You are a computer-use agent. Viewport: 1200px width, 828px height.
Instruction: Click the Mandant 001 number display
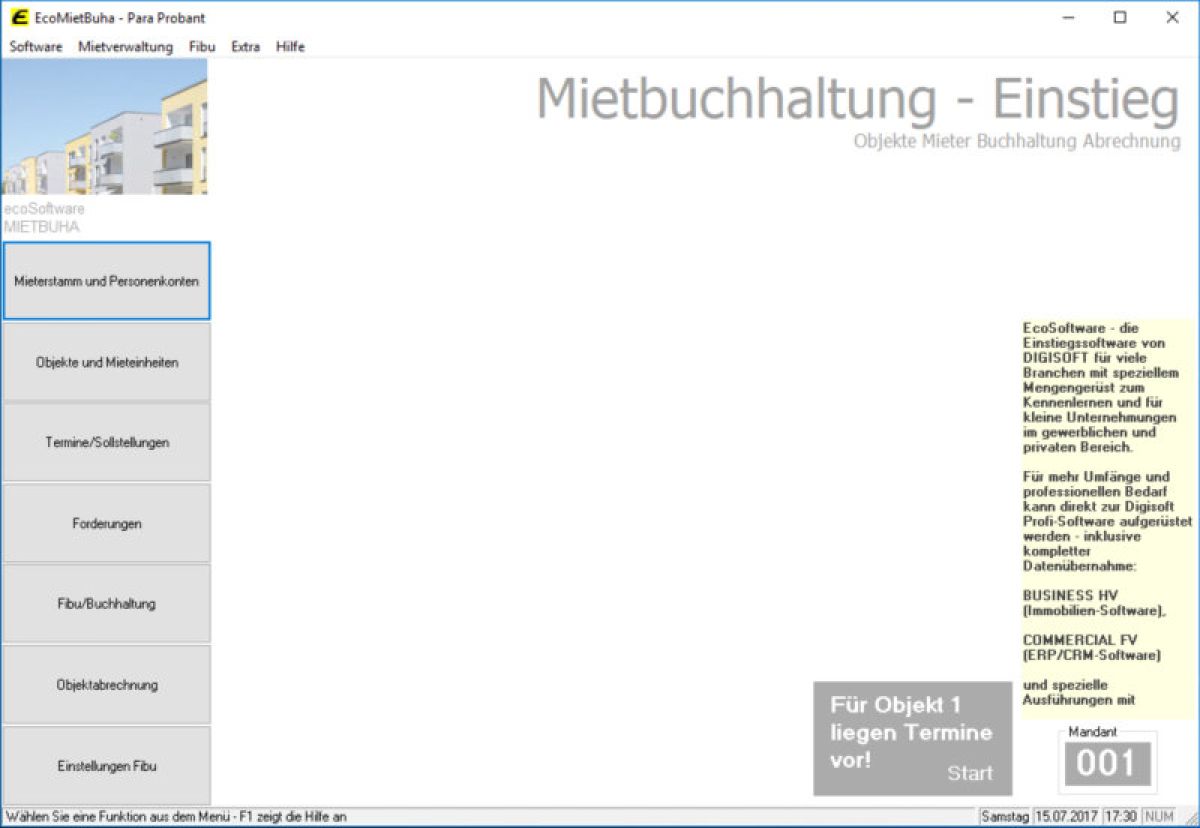(1106, 765)
